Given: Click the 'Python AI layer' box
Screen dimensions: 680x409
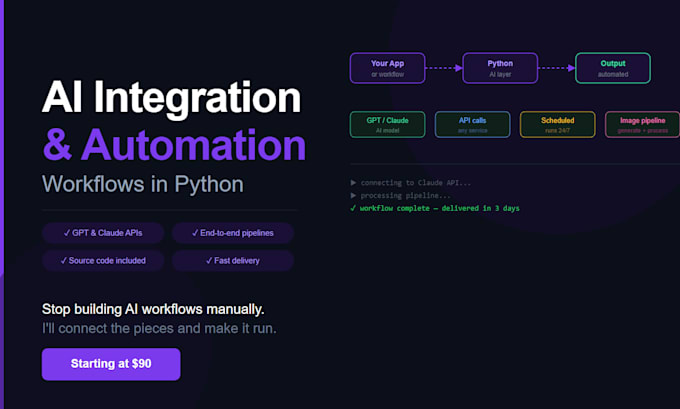Looking at the screenshot, I should 500,68.
